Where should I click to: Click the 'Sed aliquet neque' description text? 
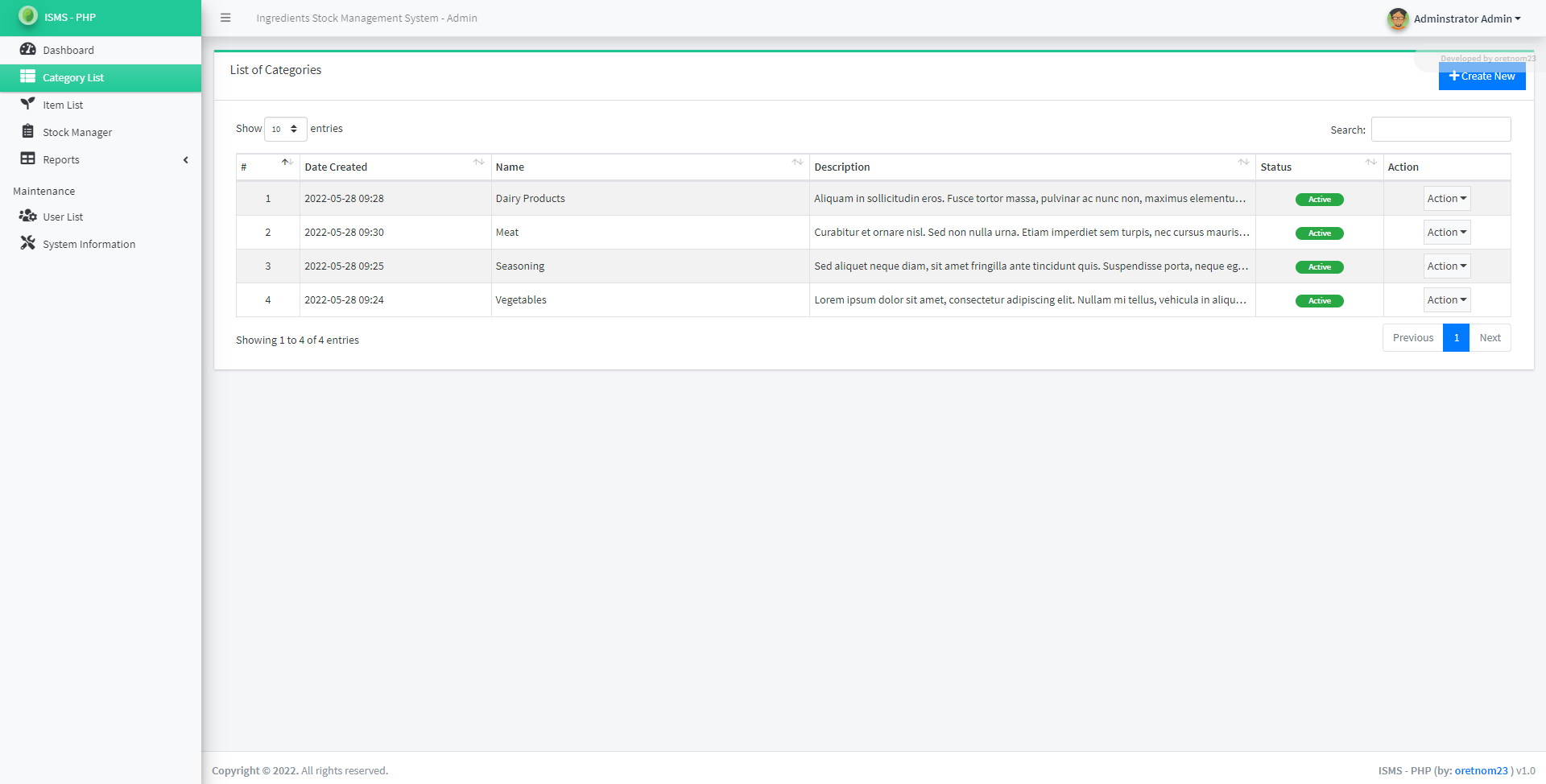[1031, 266]
